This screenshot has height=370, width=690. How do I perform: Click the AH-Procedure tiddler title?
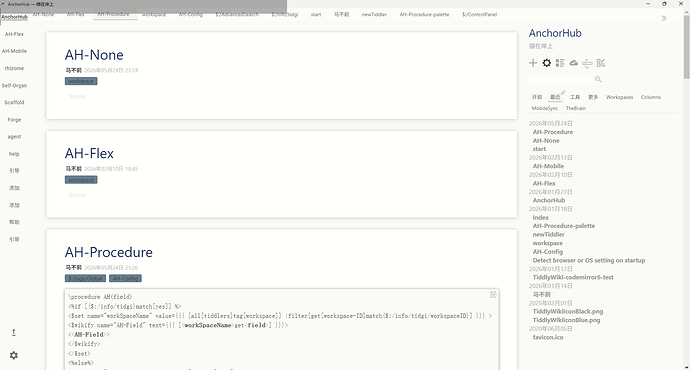[109, 252]
